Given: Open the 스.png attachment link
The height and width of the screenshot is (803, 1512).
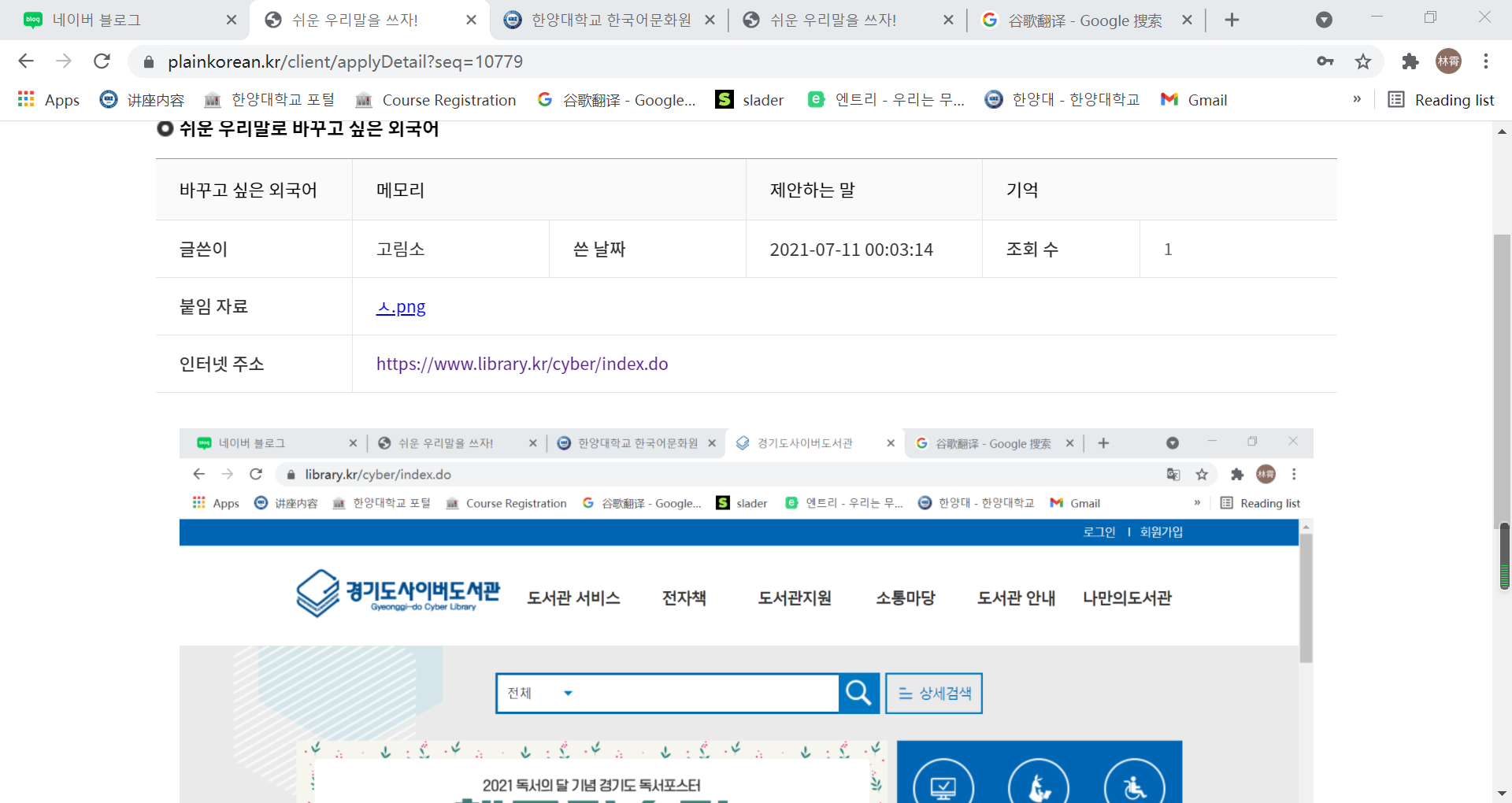Looking at the screenshot, I should pyautogui.click(x=401, y=307).
